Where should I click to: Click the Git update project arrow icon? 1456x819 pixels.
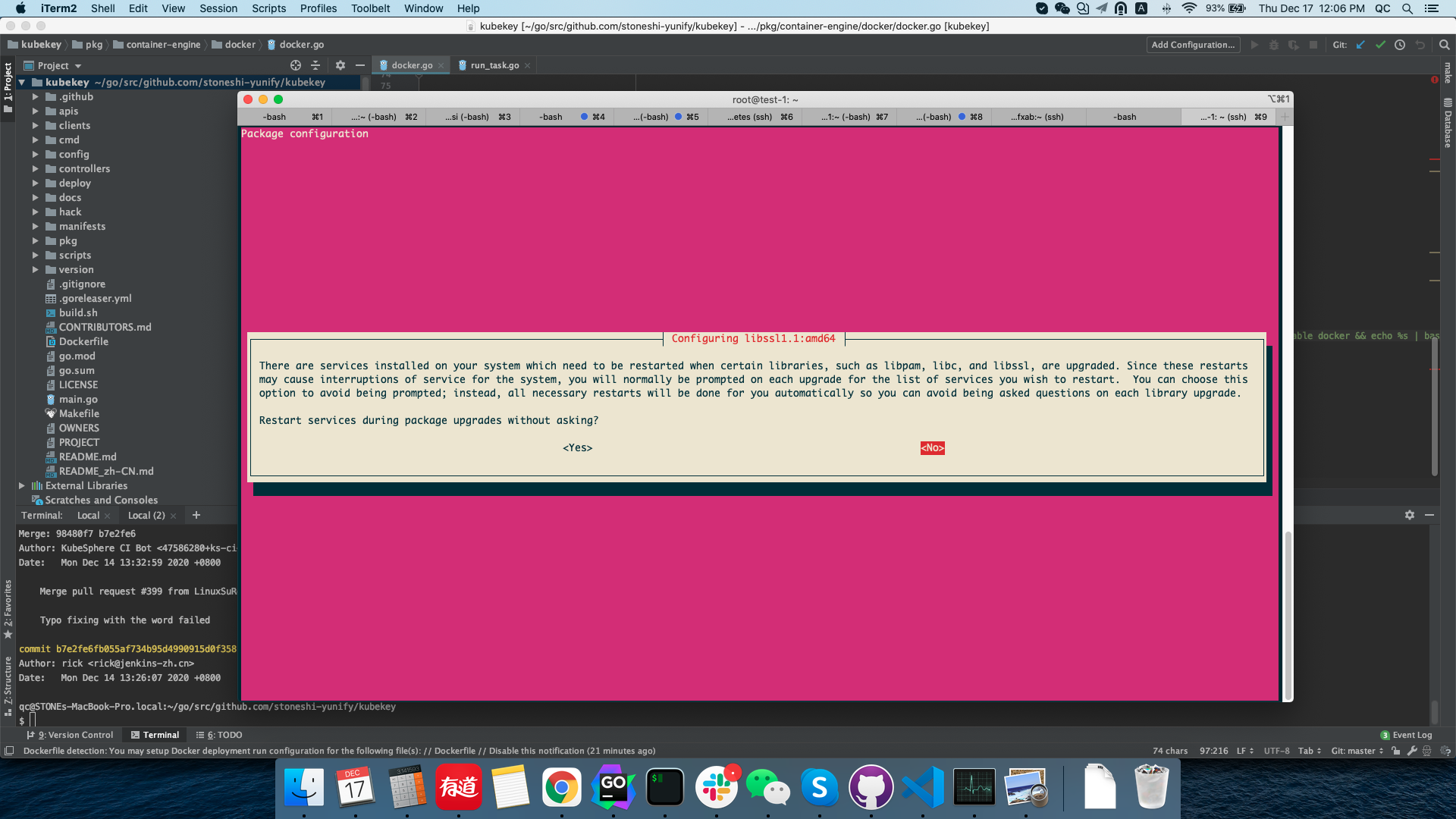coord(1360,45)
